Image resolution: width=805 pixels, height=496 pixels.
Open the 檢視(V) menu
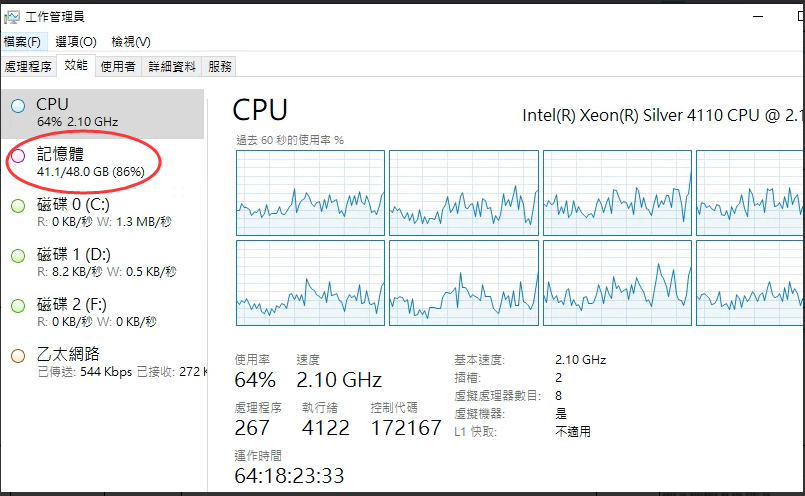pos(131,41)
